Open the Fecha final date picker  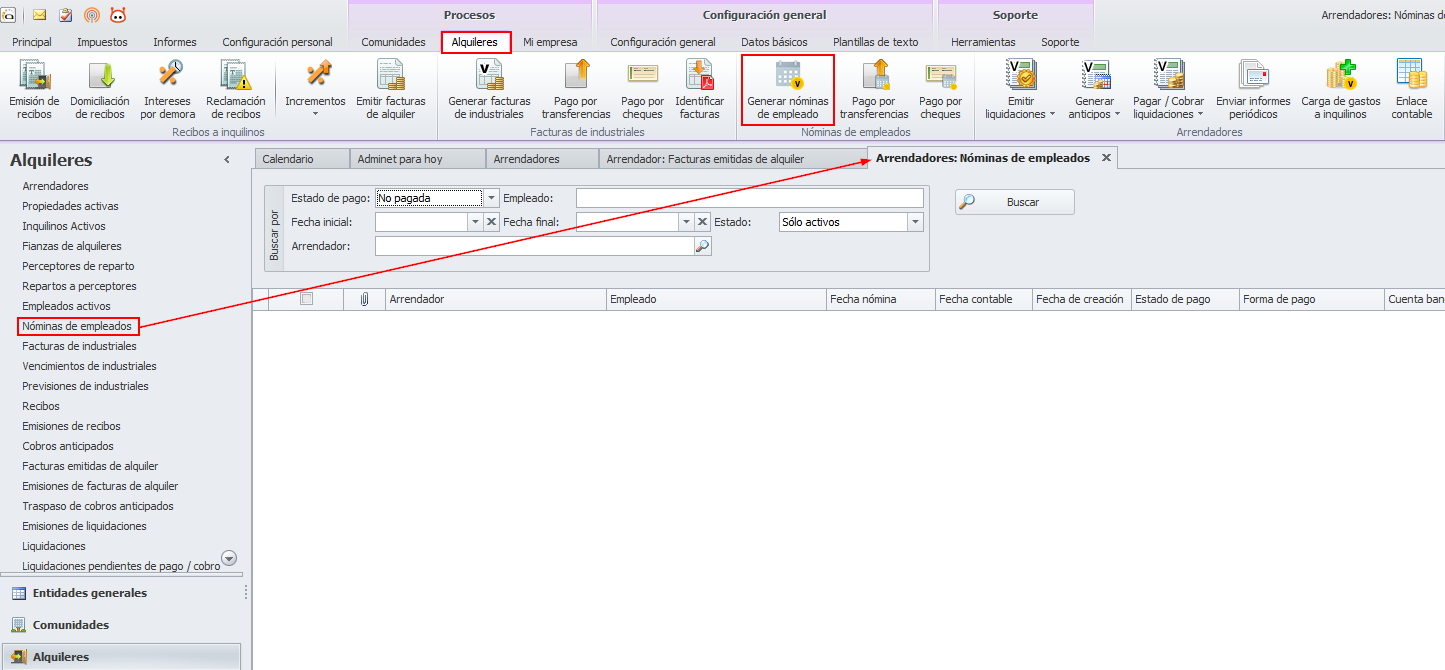coord(687,222)
